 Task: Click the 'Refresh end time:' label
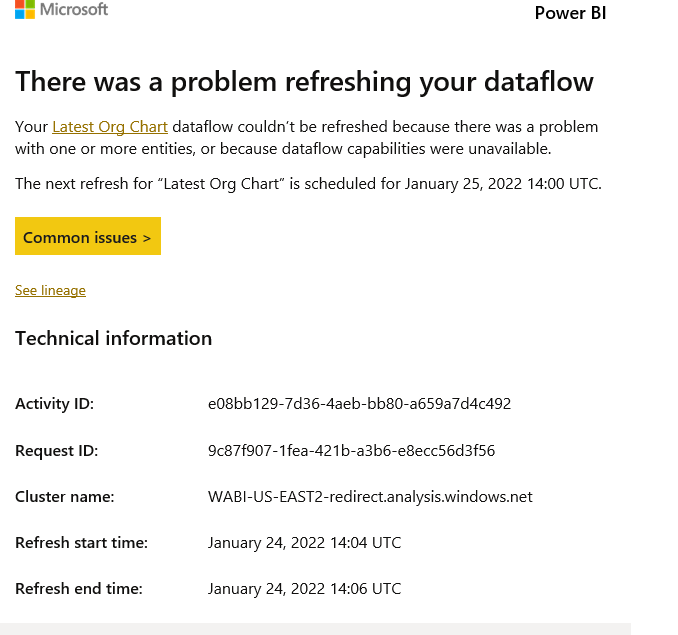click(x=79, y=589)
